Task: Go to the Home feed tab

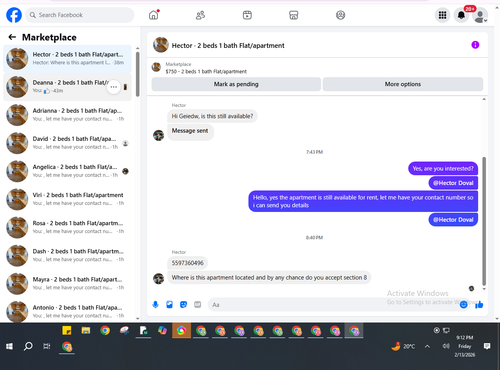Action: coord(154,15)
